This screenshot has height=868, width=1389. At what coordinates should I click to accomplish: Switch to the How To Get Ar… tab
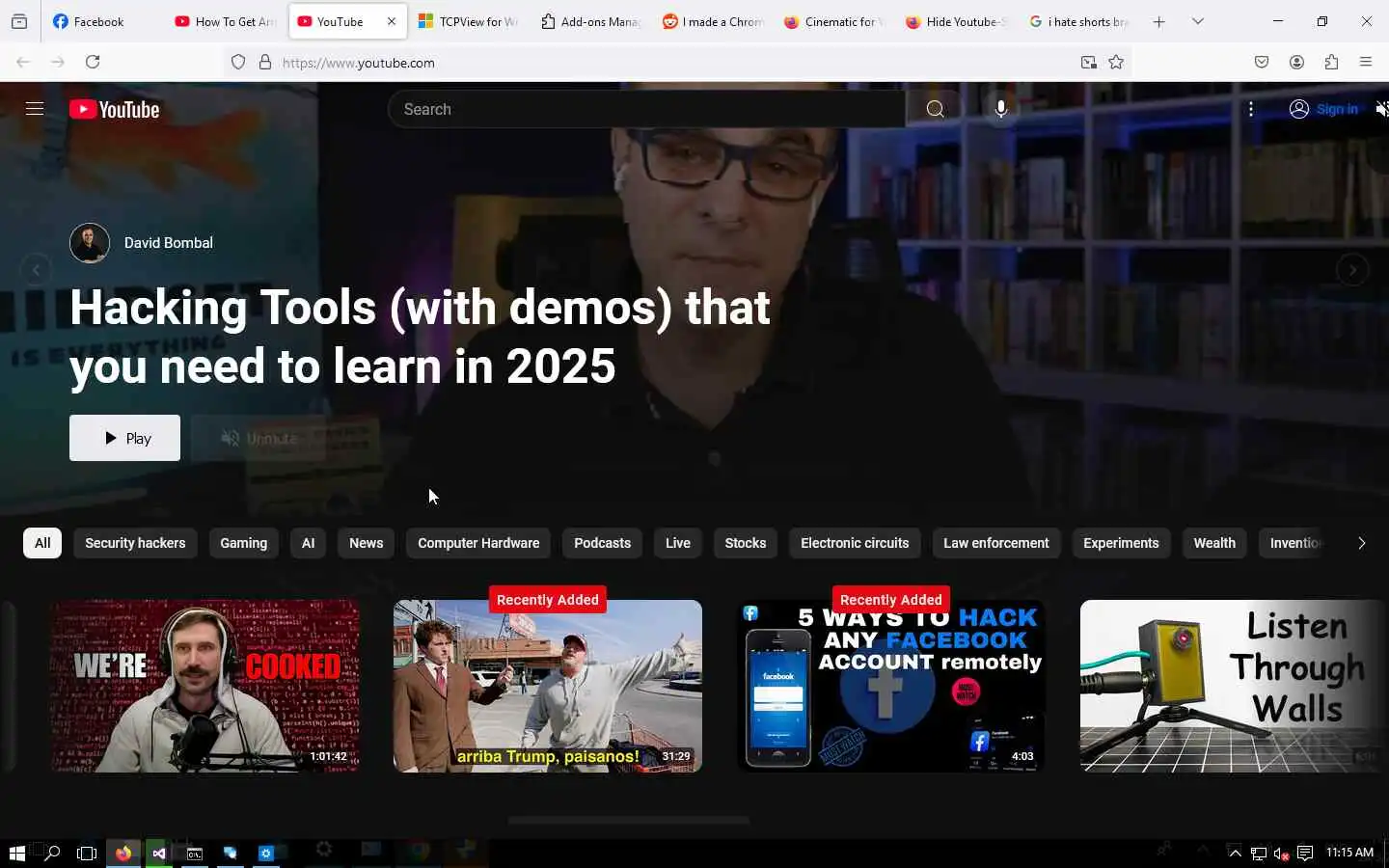(226, 21)
